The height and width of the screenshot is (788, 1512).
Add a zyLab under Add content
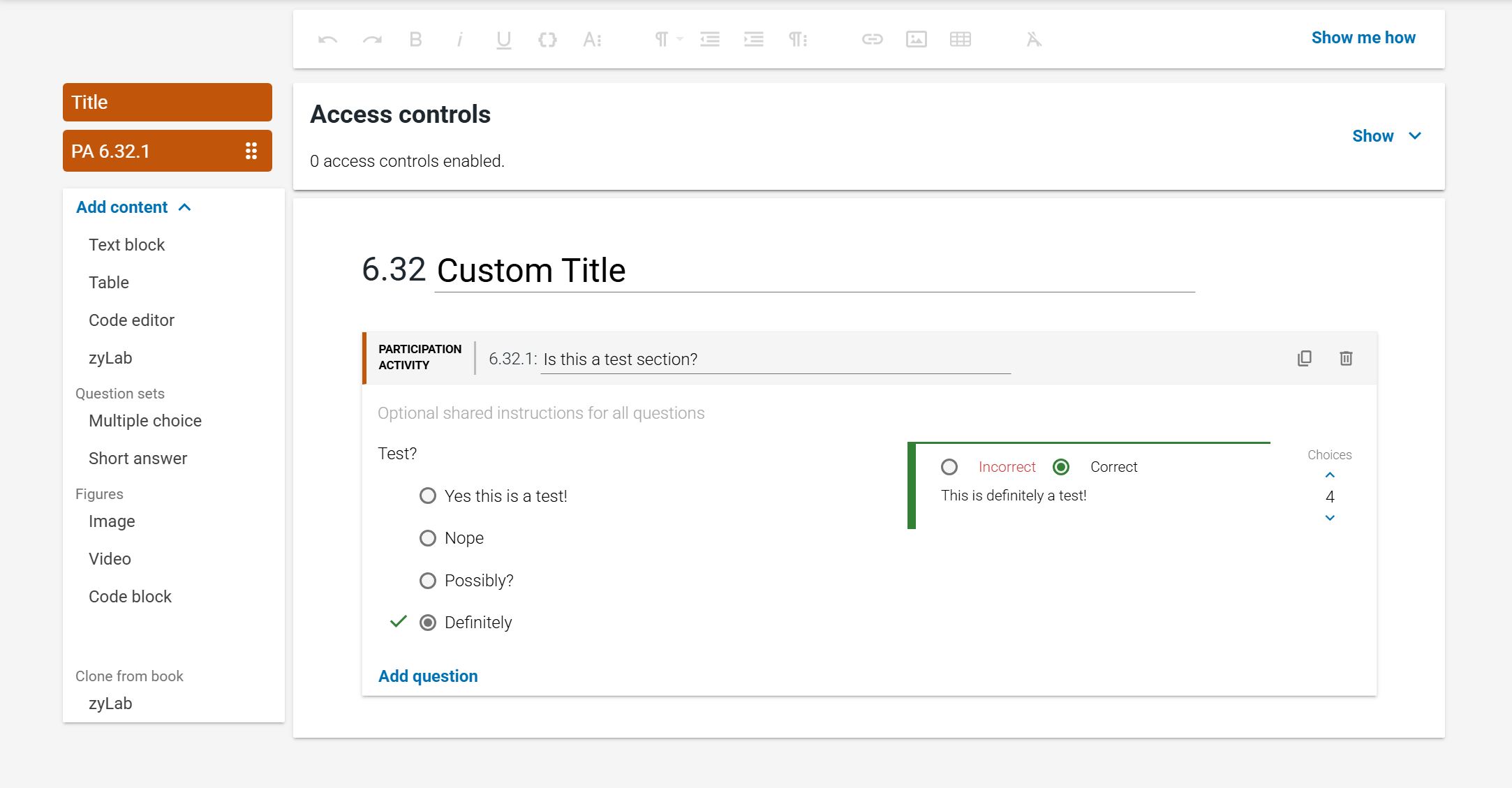coord(110,358)
